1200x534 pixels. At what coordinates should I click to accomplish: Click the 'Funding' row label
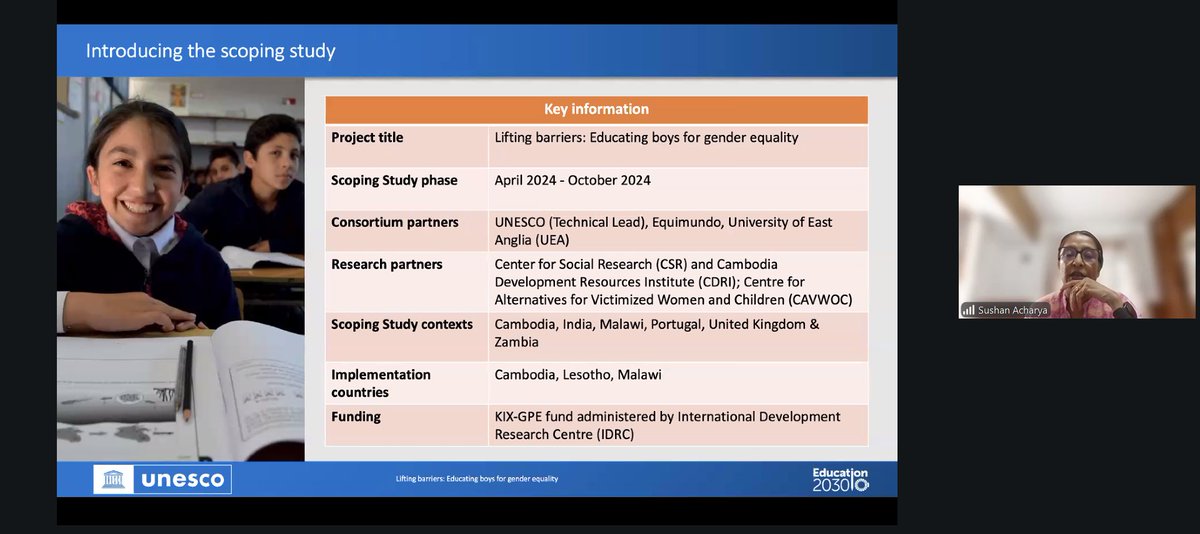coord(356,416)
